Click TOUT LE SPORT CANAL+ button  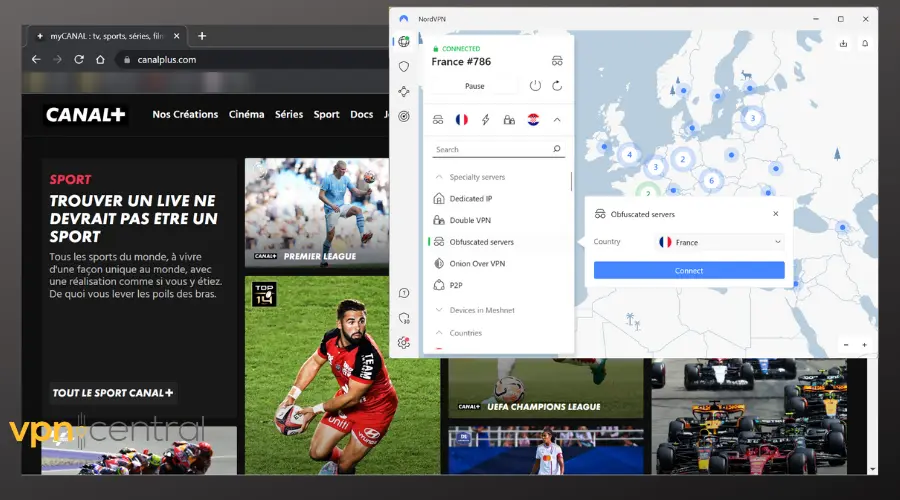tap(113, 393)
